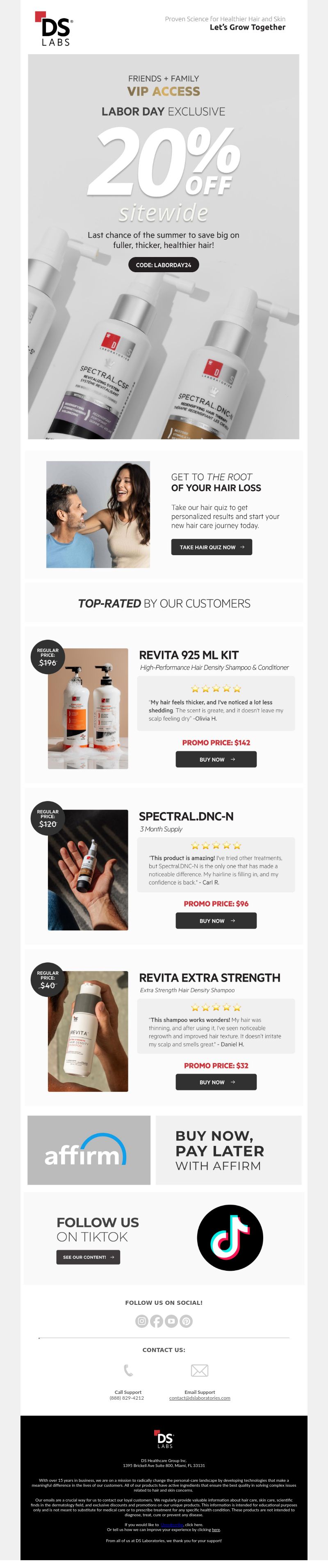This screenshot has width=328, height=1568.
Task: Click the TAKE HAIR QUIZ NOW button
Action: (212, 546)
